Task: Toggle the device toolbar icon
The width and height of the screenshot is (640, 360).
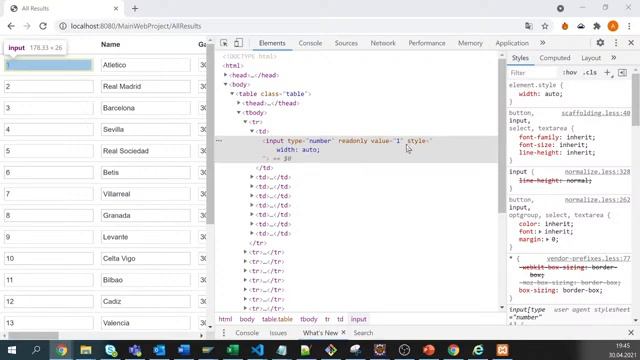Action: [x=238, y=43]
